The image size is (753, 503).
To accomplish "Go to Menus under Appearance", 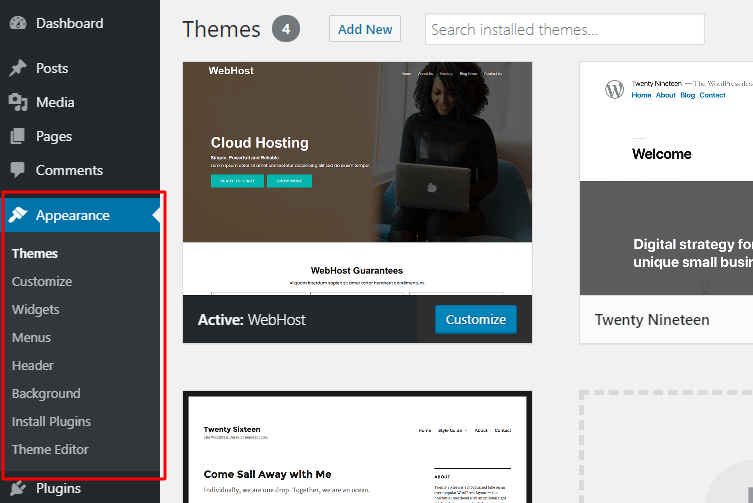I will pos(31,338).
